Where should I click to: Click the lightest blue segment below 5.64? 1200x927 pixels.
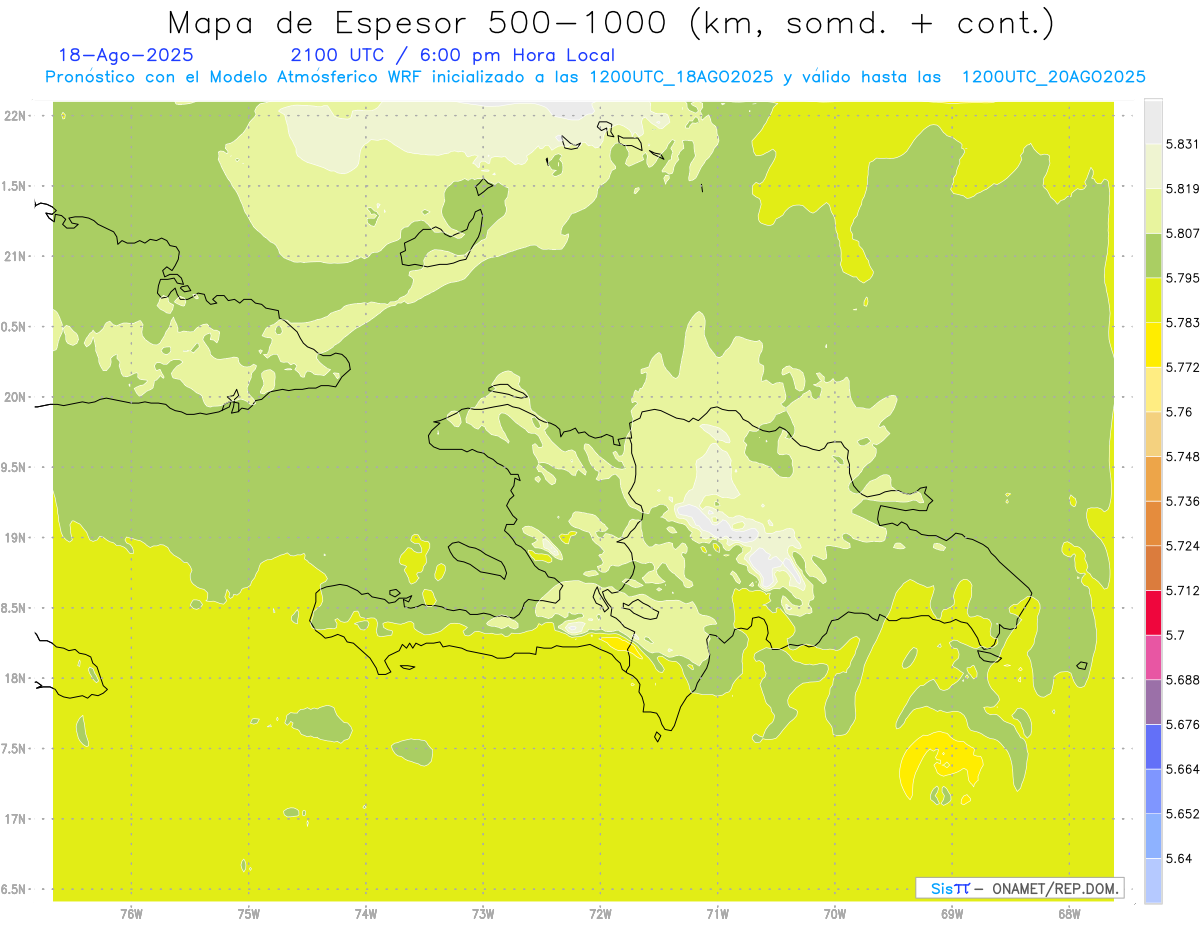[1153, 880]
